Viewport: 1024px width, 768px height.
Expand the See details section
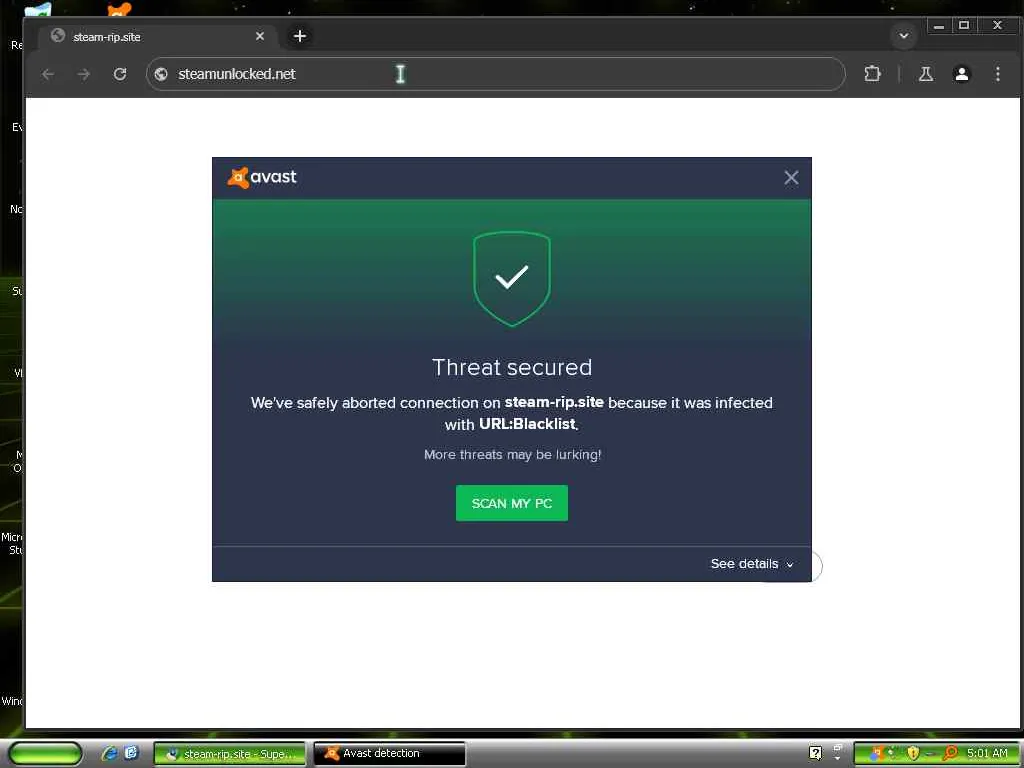[752, 564]
